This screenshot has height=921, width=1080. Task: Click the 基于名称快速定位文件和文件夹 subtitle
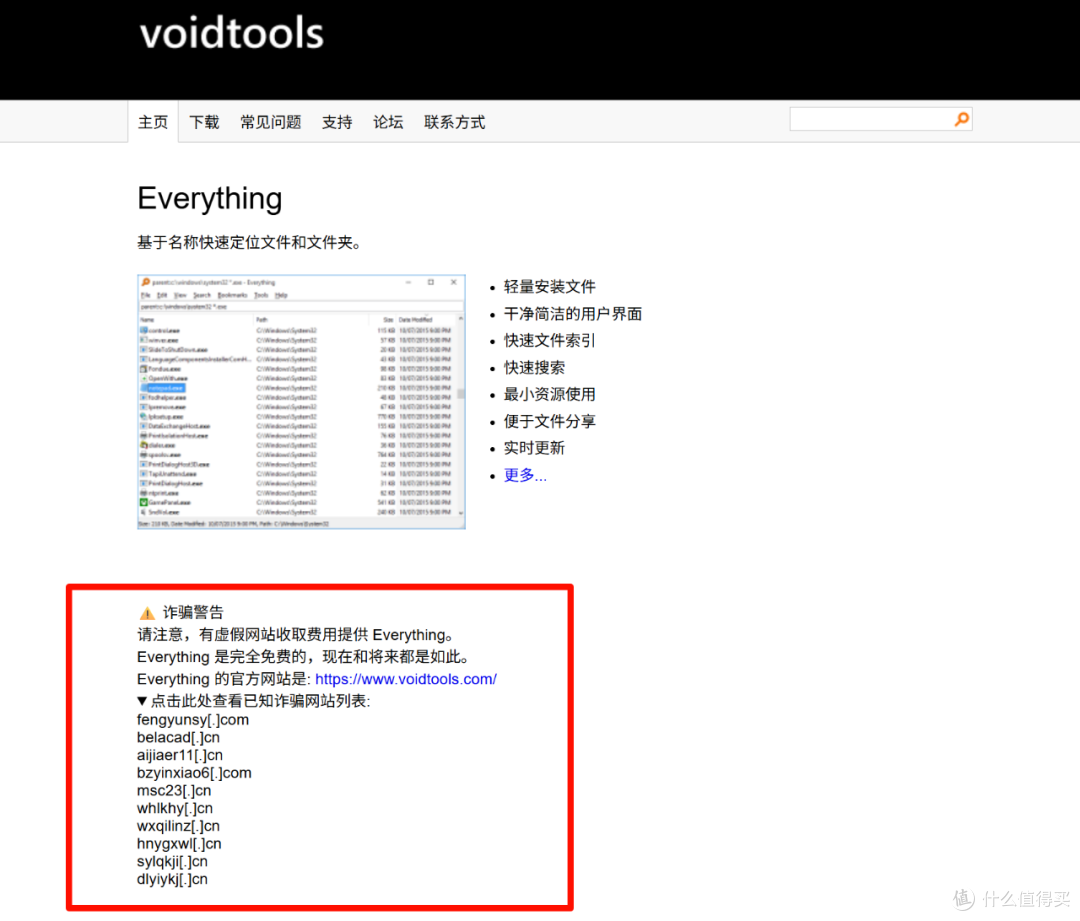(x=249, y=242)
